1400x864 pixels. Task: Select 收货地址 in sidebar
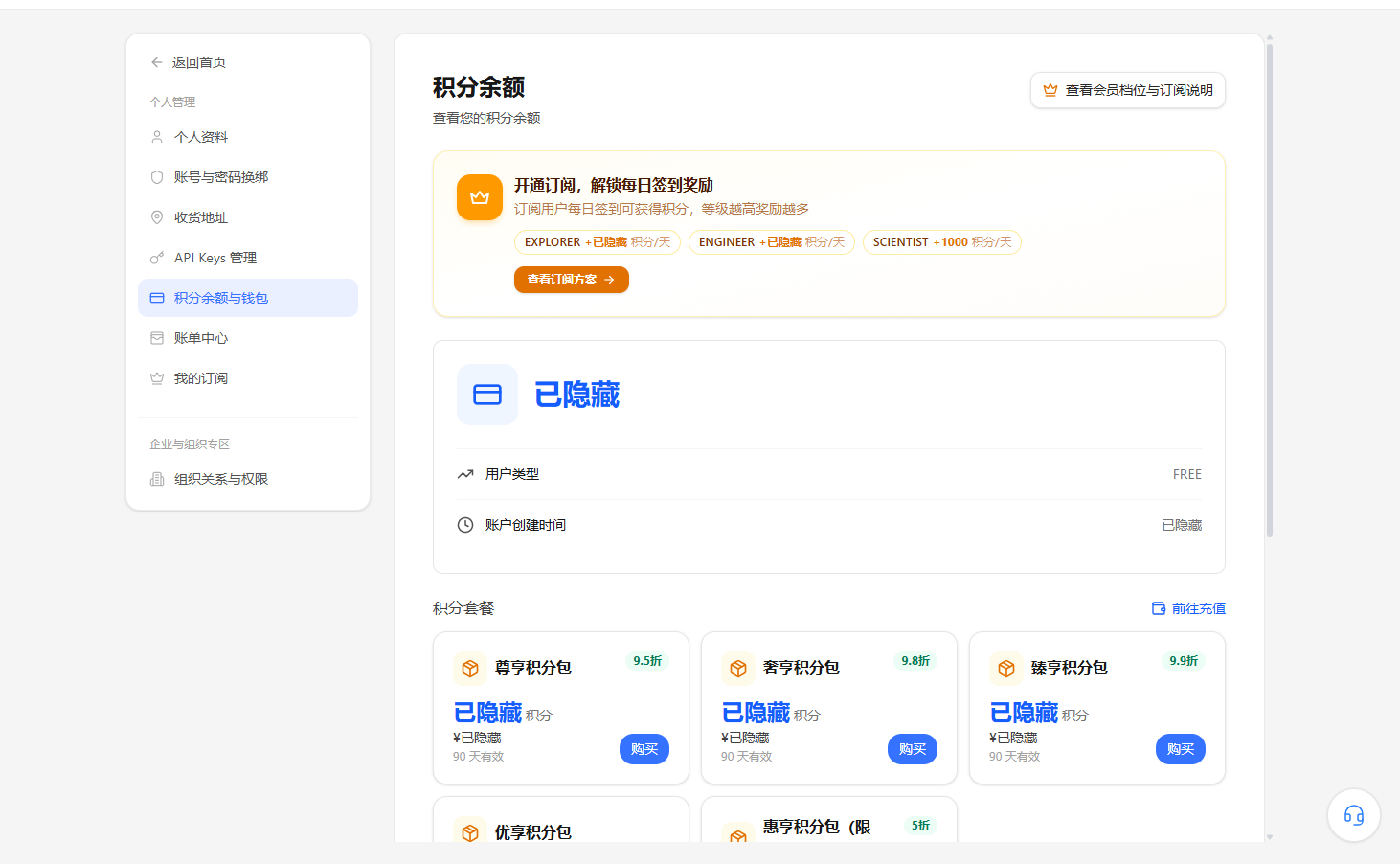[x=248, y=217]
